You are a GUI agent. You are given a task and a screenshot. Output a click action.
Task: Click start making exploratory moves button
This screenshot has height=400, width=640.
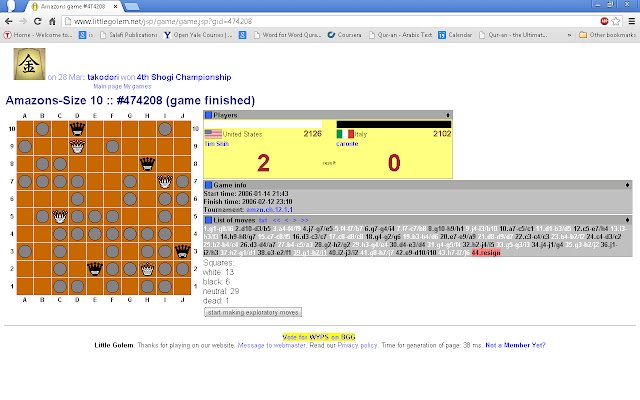[253, 312]
